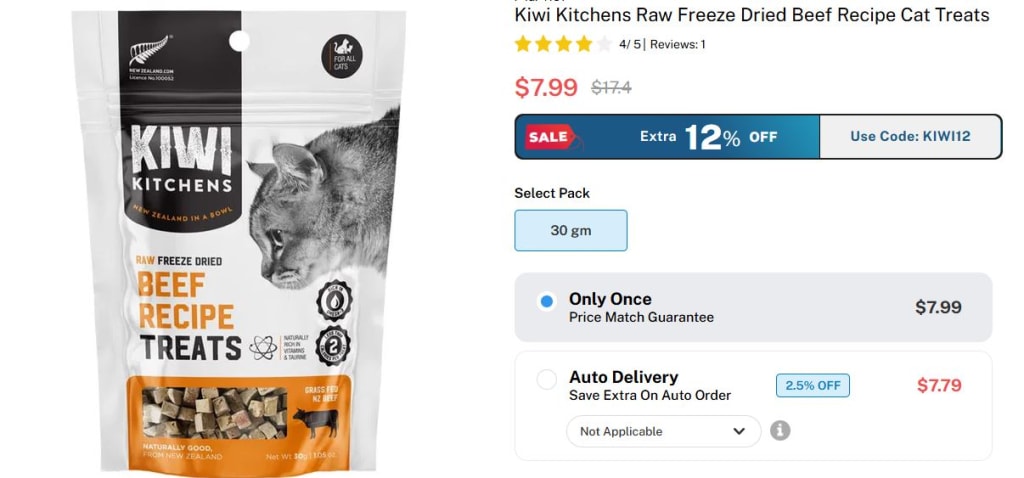1024x478 pixels.
Task: Click the fifth empty rating star
Action: point(604,44)
